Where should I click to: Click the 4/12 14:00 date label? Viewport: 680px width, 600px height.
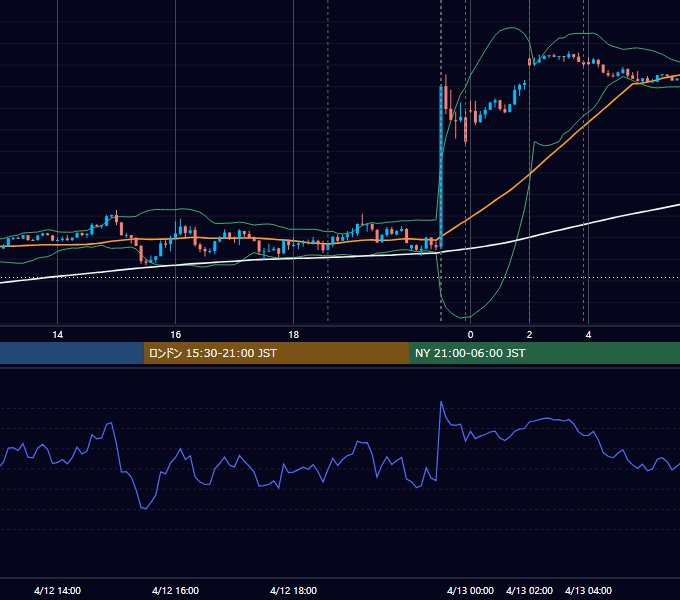(x=57, y=590)
